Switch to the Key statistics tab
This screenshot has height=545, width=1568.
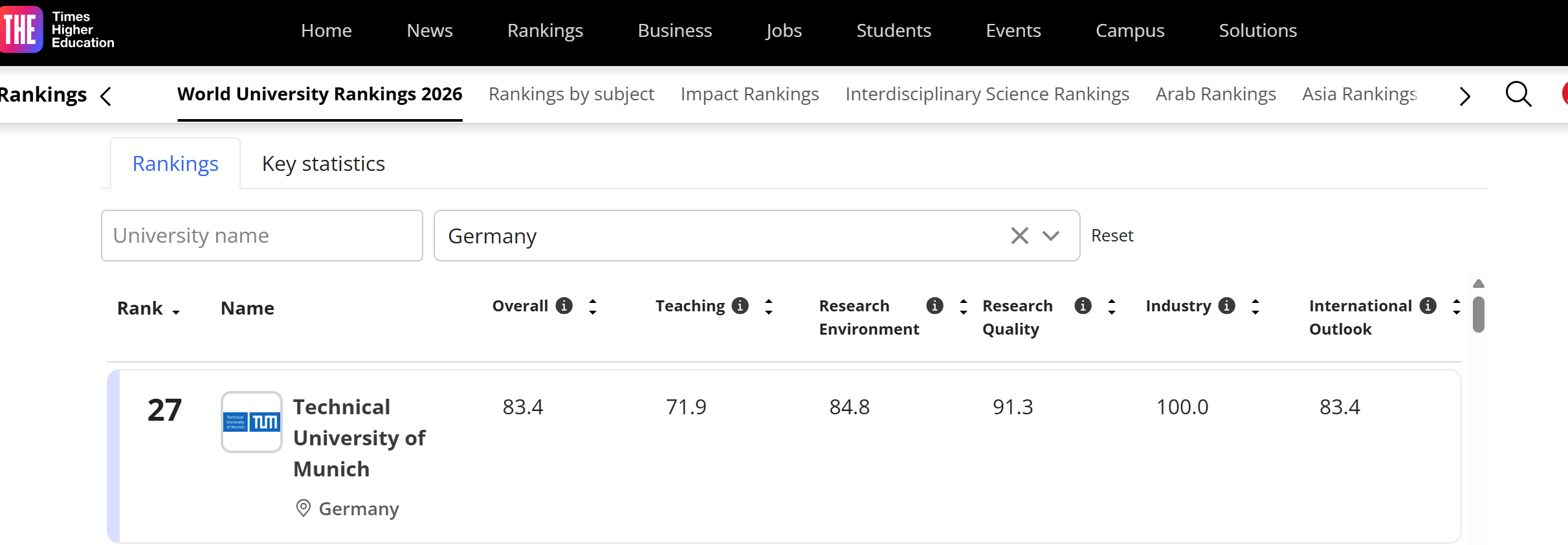[323, 164]
